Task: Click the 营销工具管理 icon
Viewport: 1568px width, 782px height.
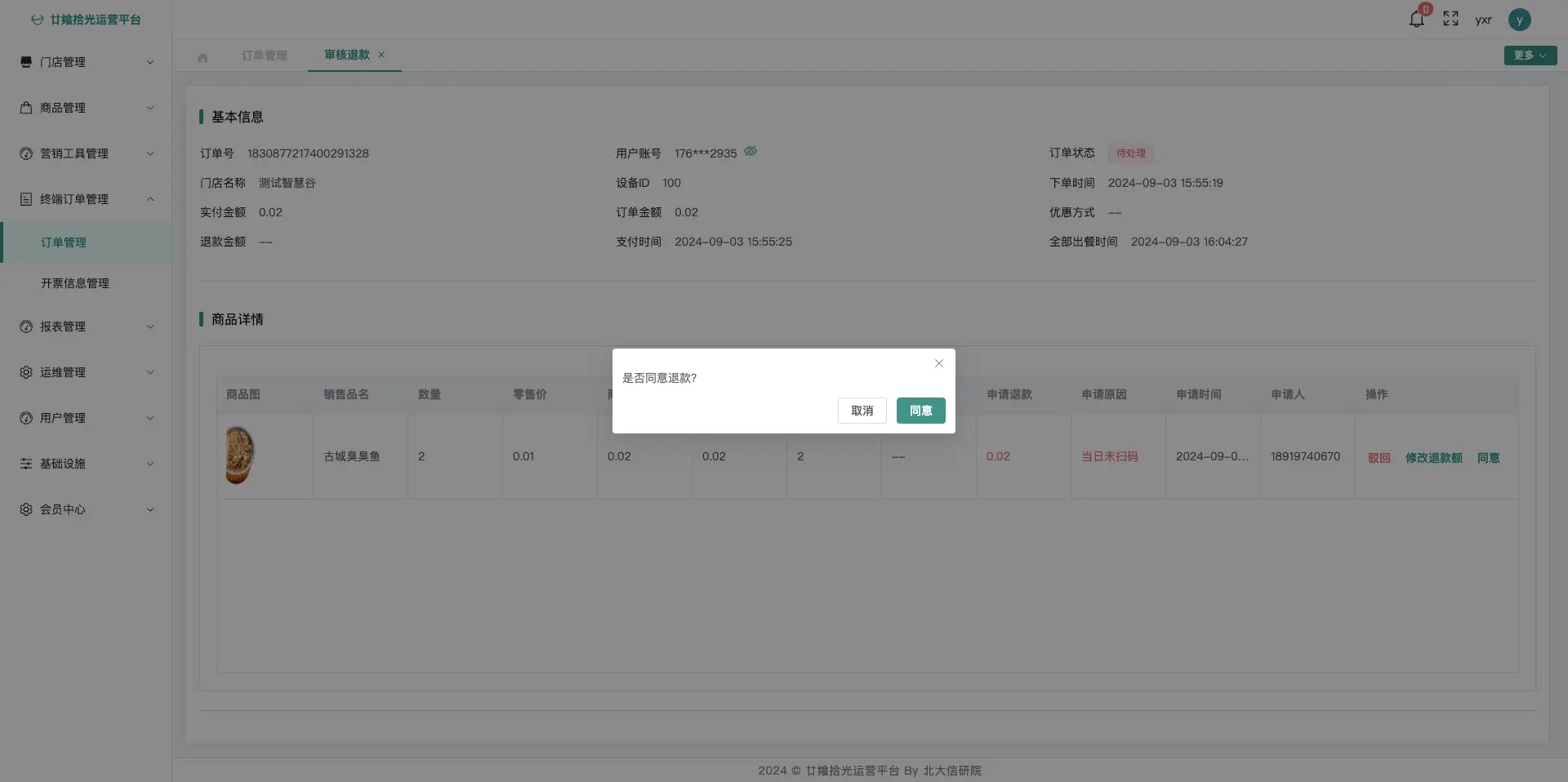Action: click(x=26, y=153)
